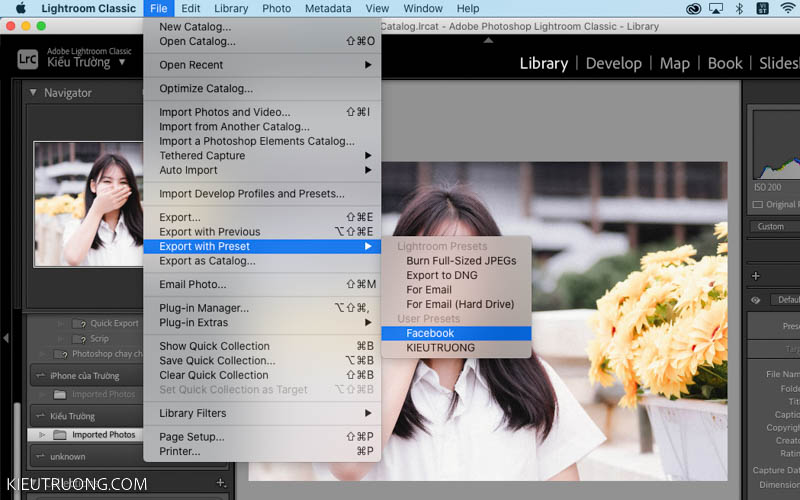Image resolution: width=800 pixels, height=500 pixels.
Task: Switch to the Library module
Action: coord(543,63)
